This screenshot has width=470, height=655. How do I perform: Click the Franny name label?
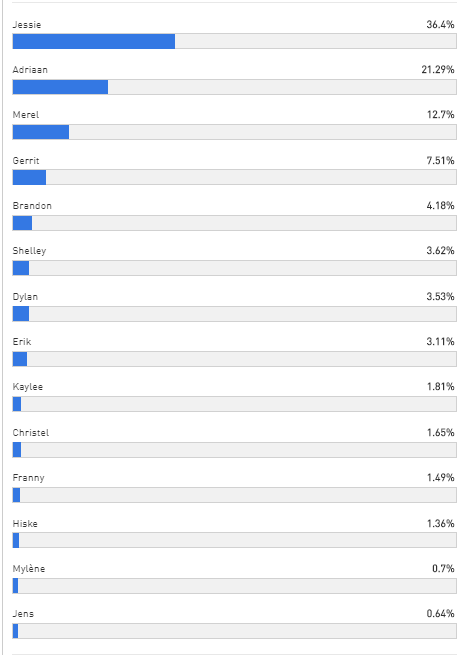pos(28,478)
